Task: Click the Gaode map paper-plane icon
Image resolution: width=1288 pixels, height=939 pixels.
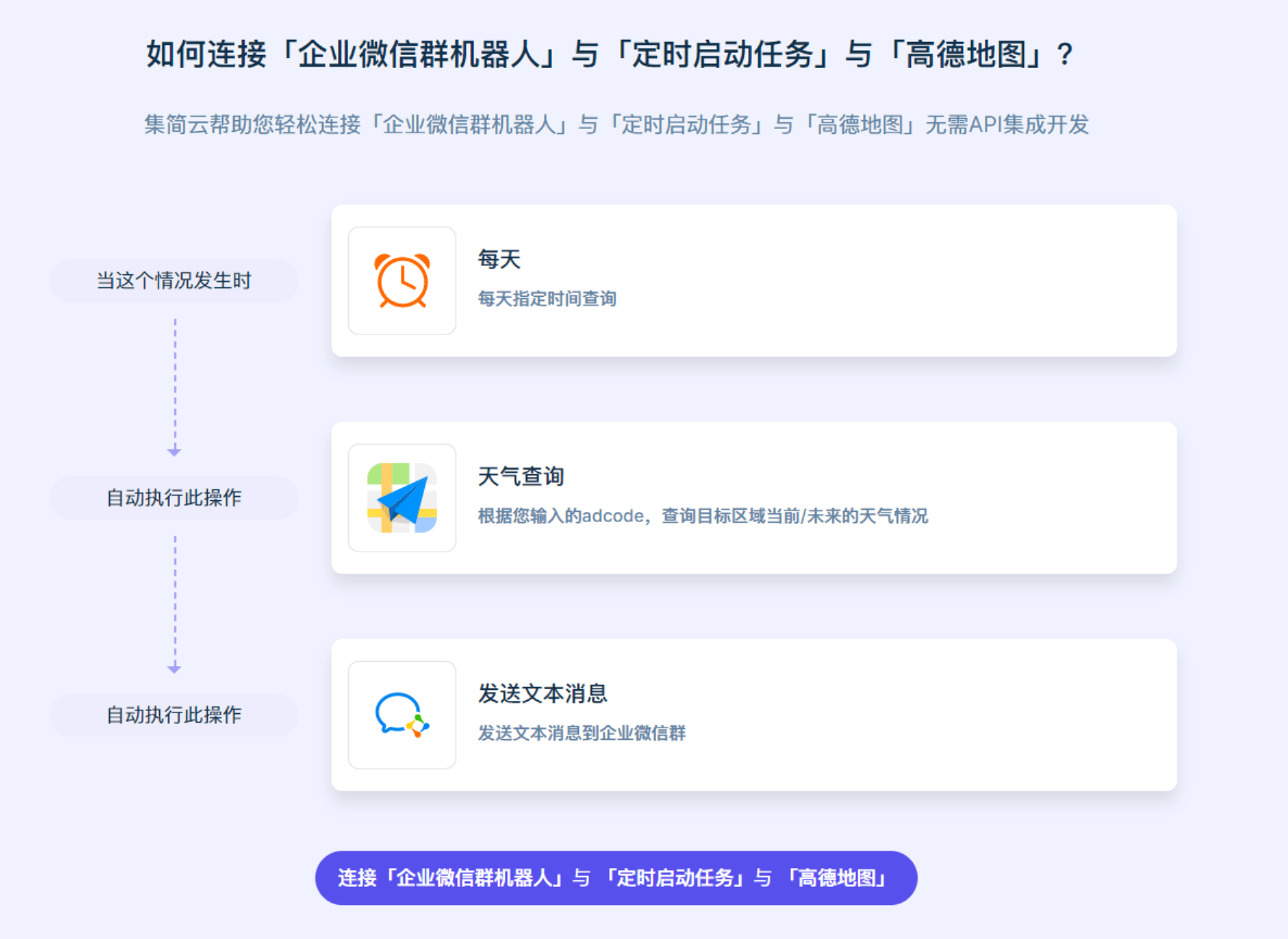Action: (x=402, y=498)
